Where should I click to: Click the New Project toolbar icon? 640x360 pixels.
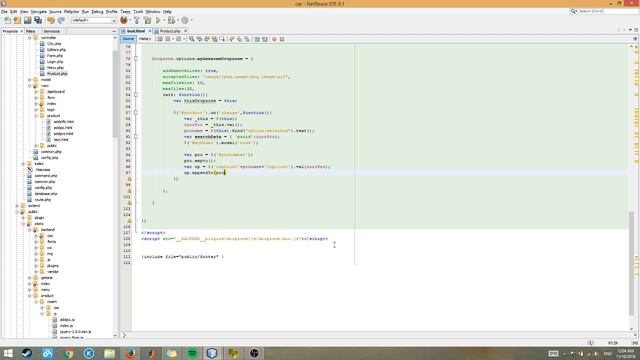tap(17, 20)
